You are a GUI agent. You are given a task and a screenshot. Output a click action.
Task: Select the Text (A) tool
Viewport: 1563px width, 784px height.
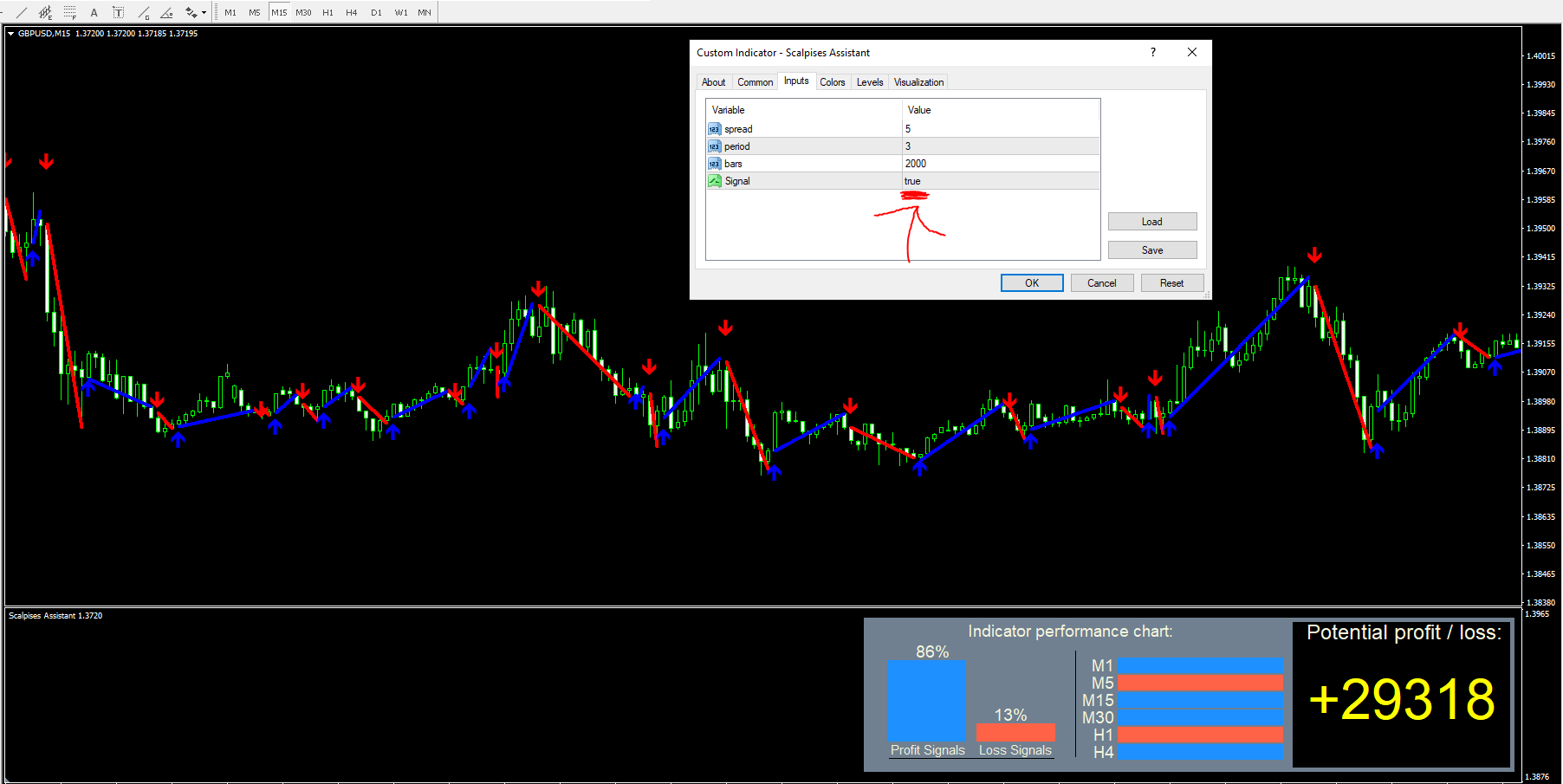pyautogui.click(x=94, y=12)
